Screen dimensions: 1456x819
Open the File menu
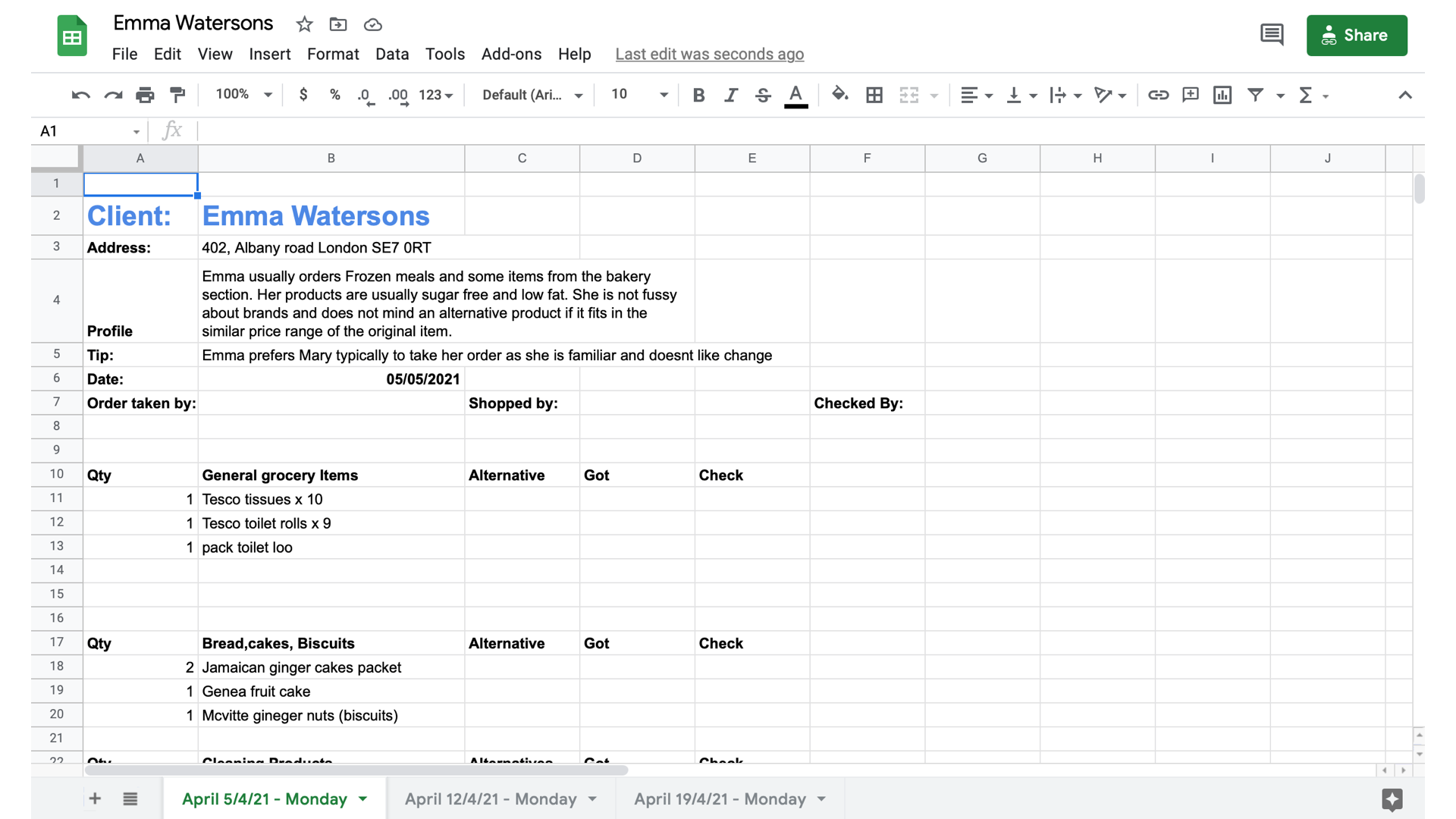click(x=124, y=54)
